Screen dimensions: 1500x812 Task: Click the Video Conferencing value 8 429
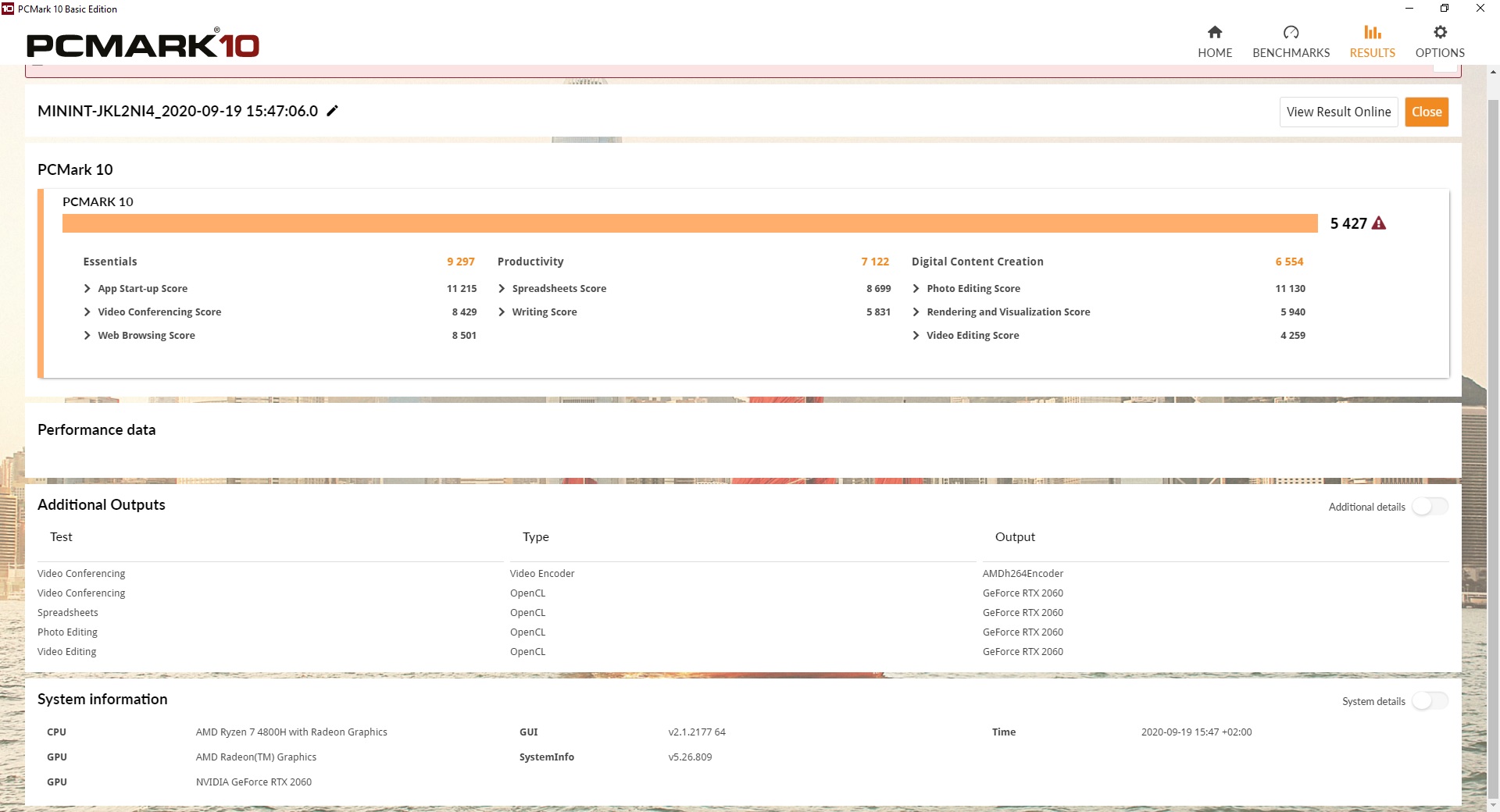(464, 312)
